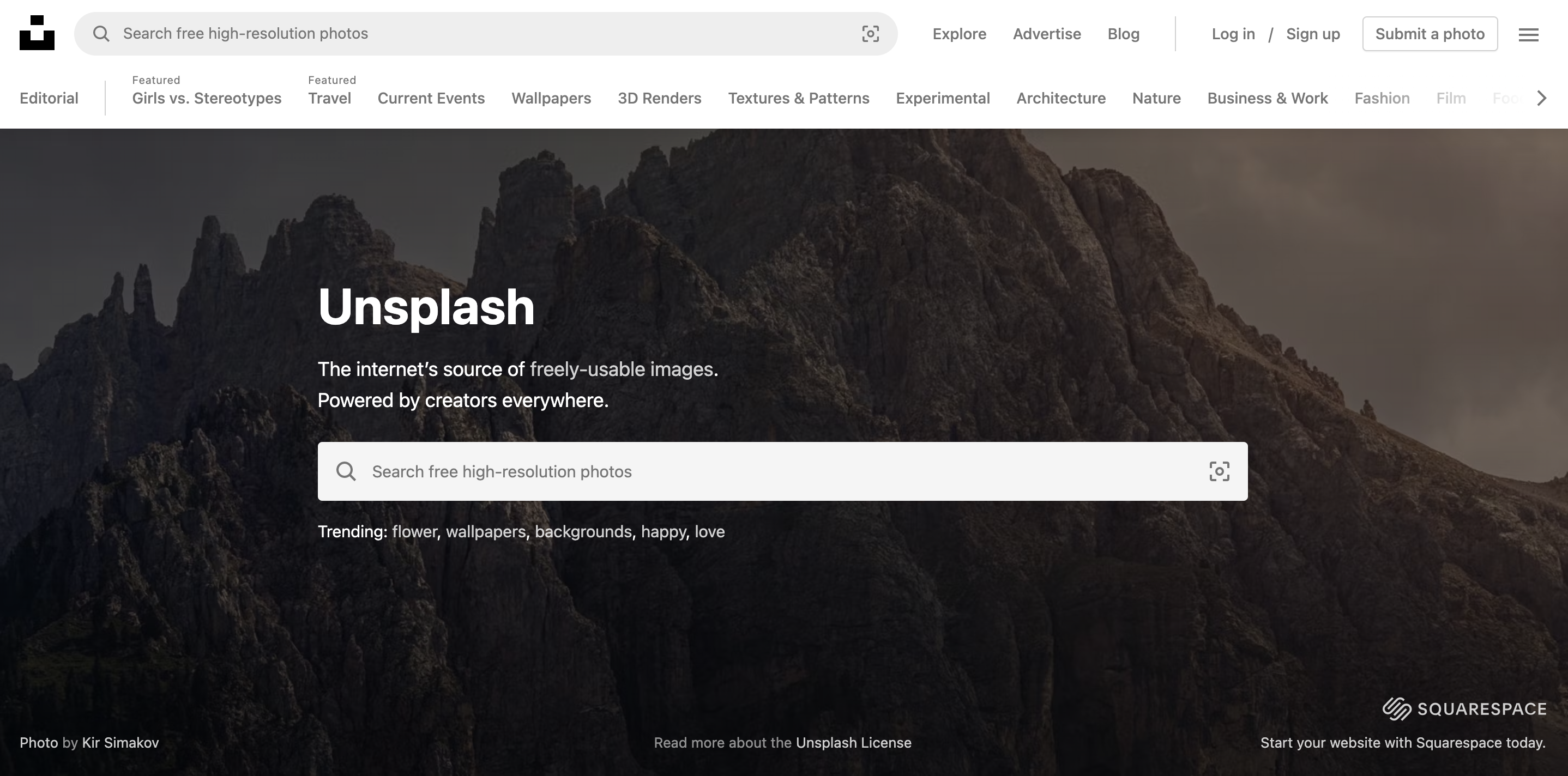
Task: Click the magnifier icon in the top search bar
Action: (x=101, y=33)
